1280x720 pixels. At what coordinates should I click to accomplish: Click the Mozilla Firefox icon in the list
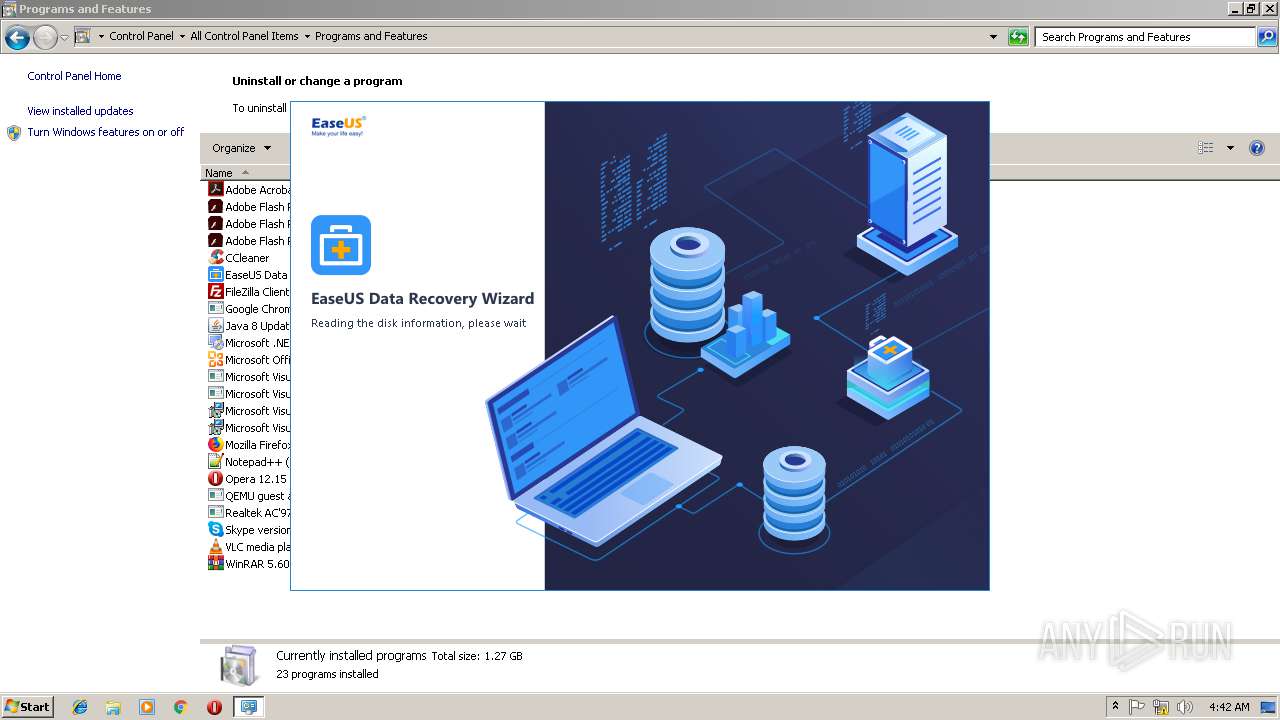coord(215,444)
